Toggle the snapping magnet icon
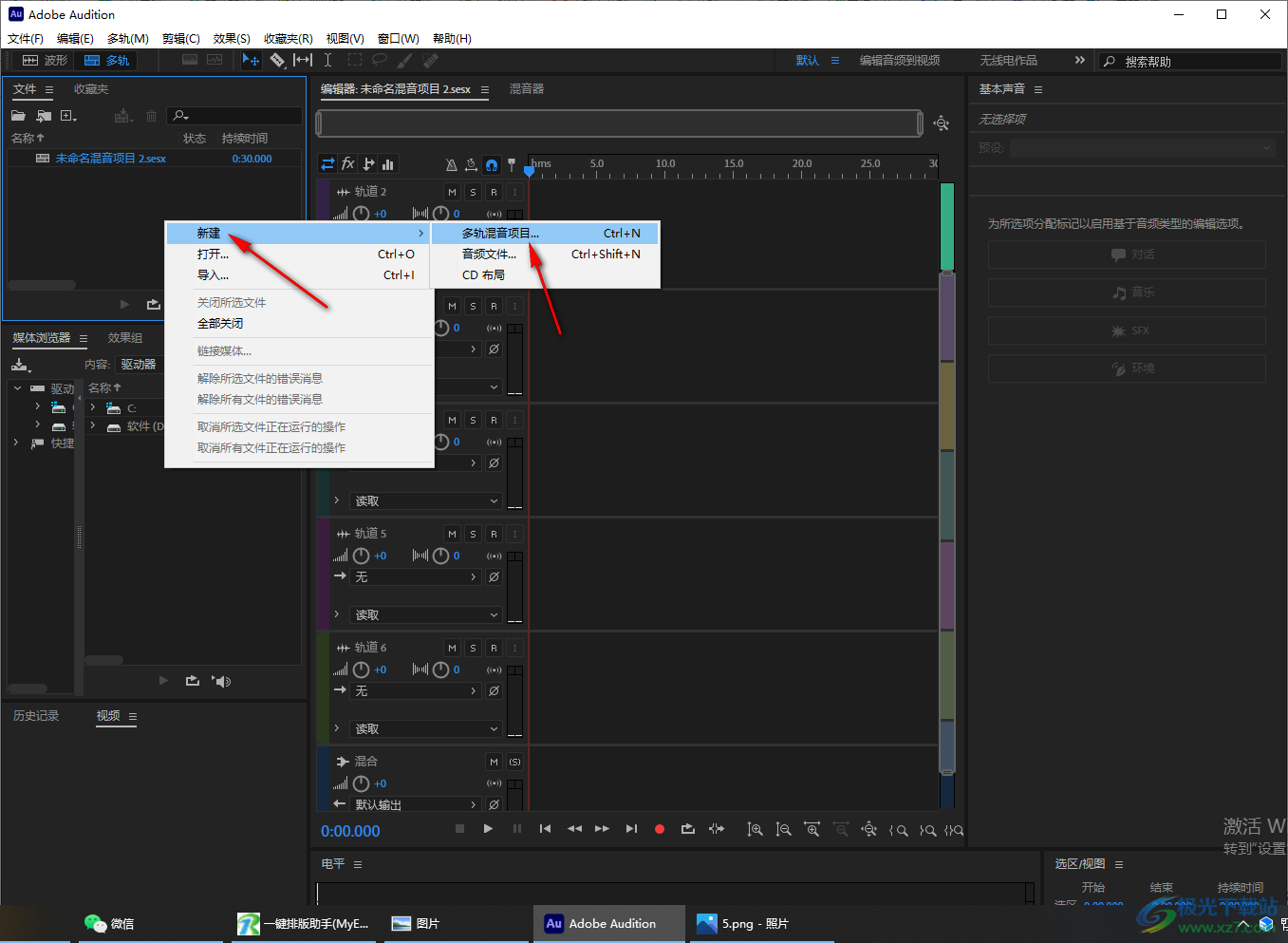This screenshot has height=943, width=1288. coord(492,165)
